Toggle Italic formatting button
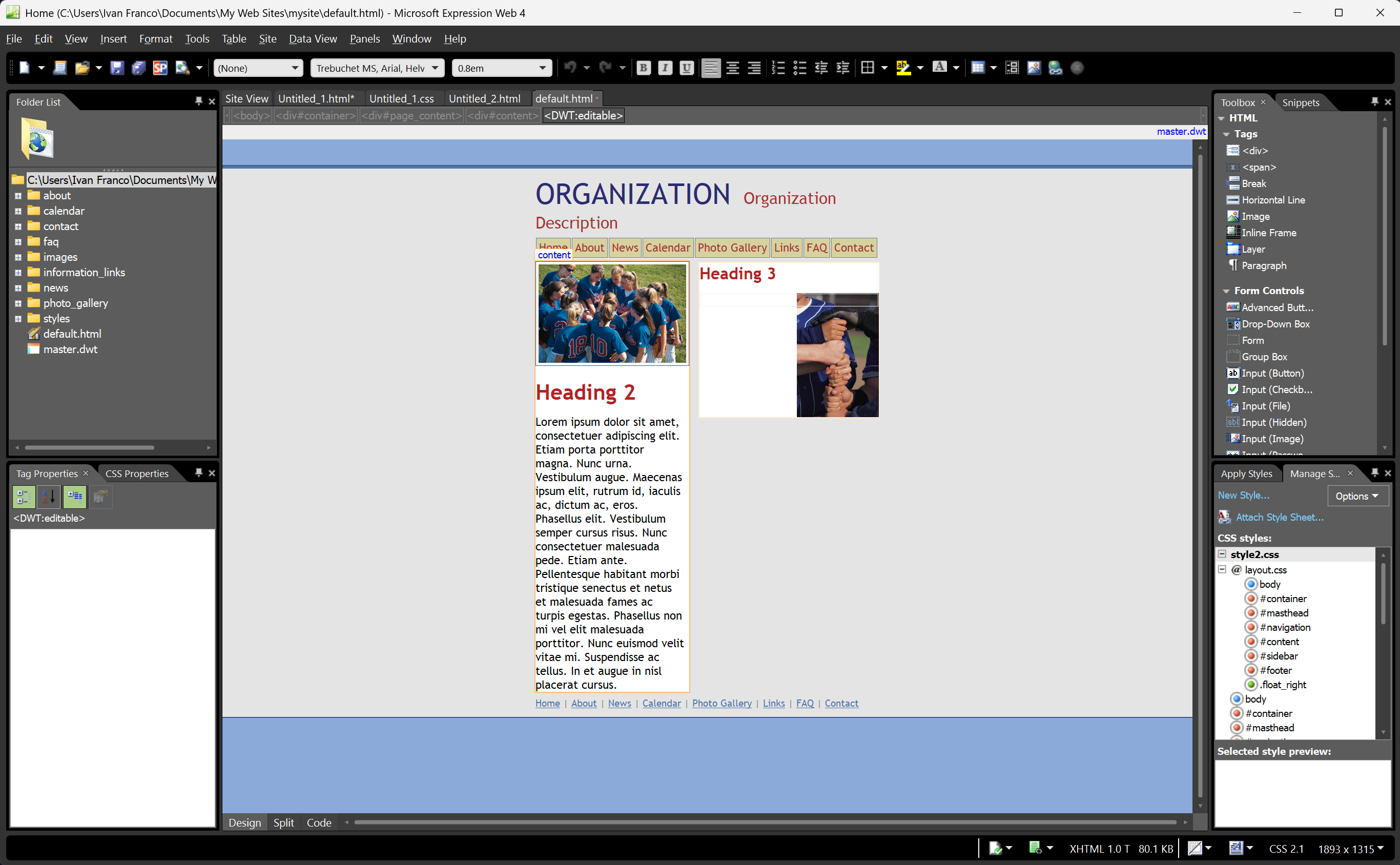 coord(665,68)
